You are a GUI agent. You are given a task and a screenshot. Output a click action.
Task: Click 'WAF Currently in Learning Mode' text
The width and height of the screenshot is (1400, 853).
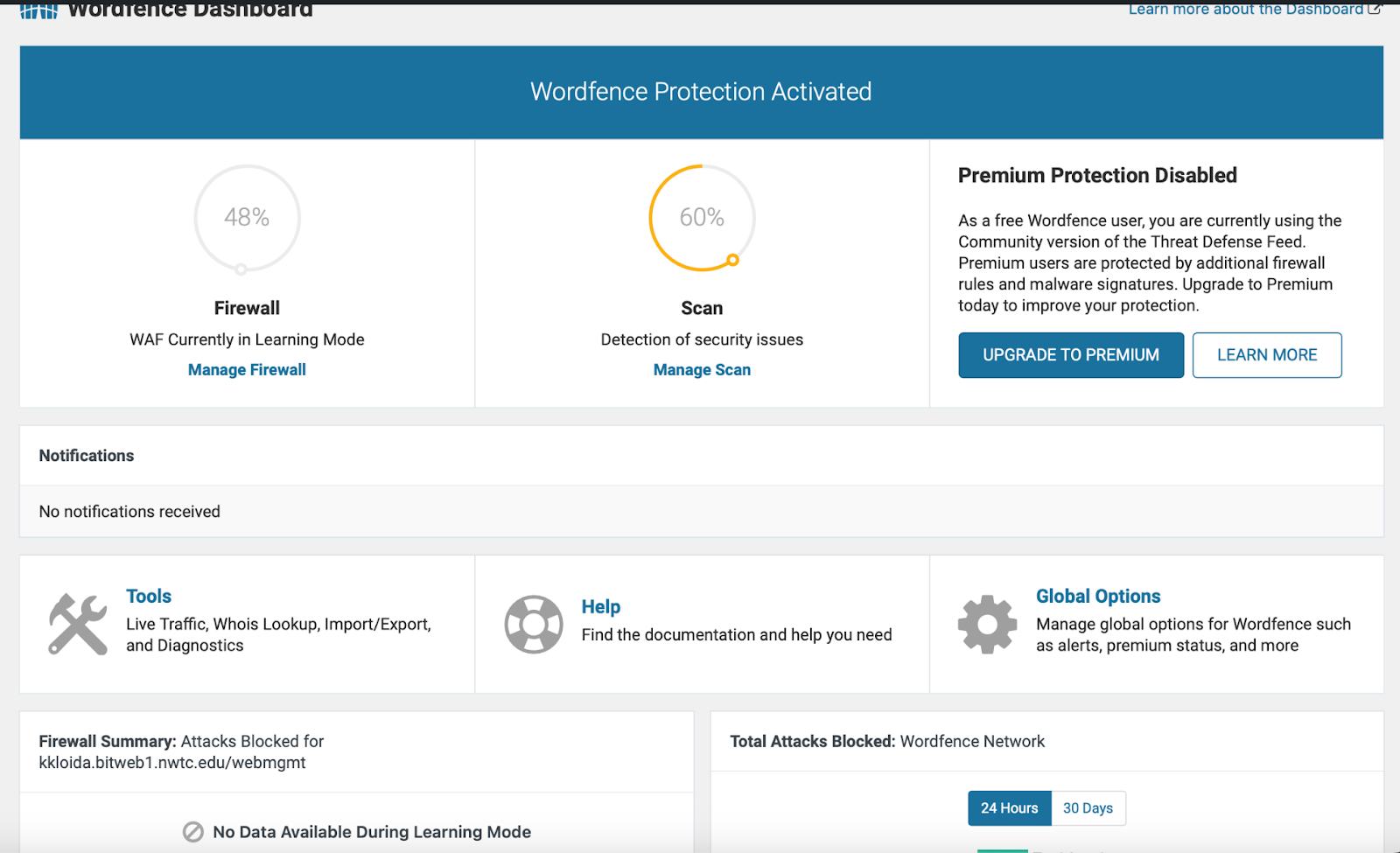coord(247,339)
